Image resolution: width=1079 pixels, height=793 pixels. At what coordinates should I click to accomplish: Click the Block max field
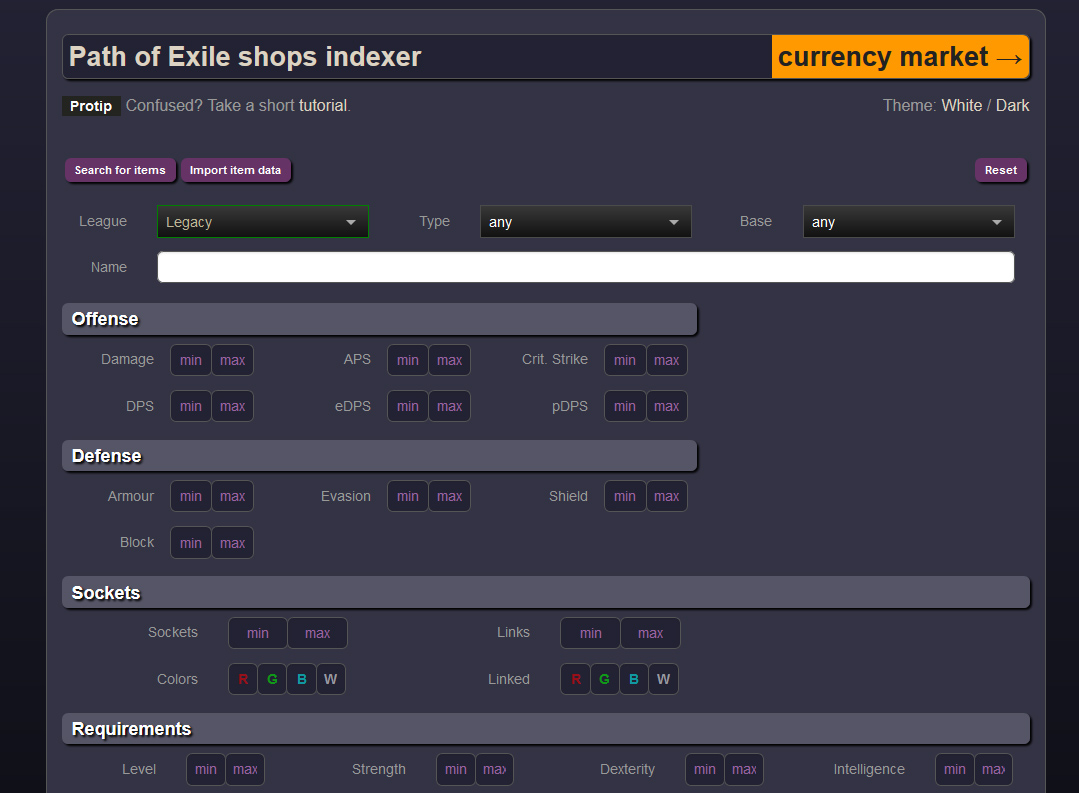233,543
